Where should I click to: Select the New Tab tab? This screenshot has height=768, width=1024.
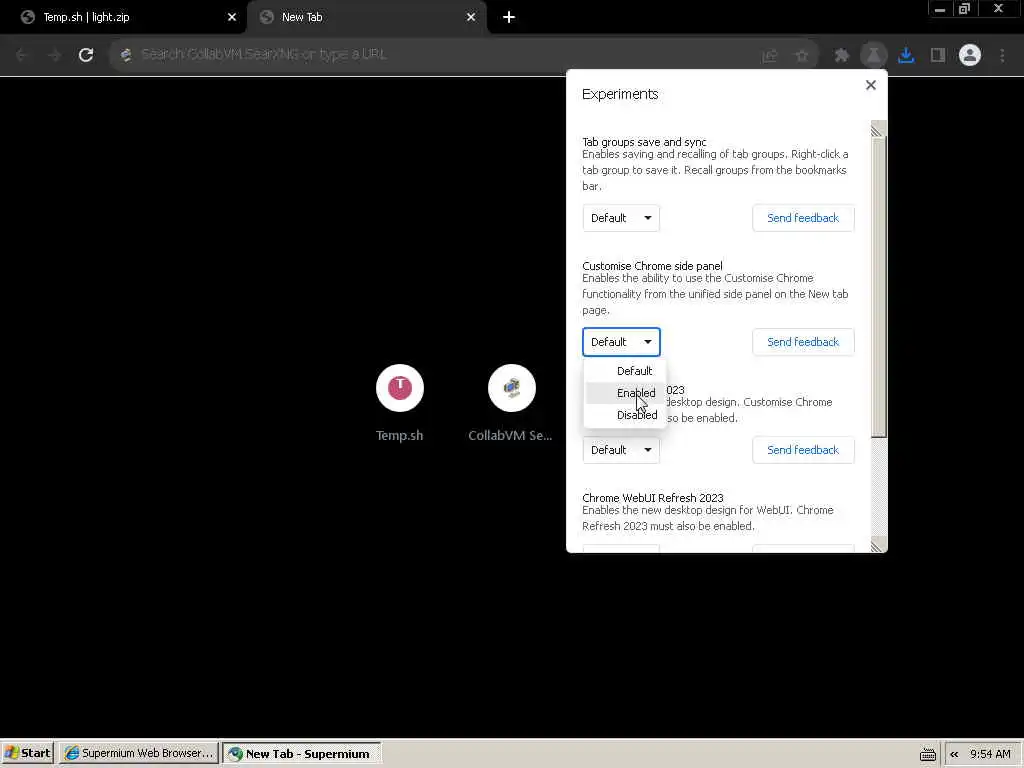point(366,17)
